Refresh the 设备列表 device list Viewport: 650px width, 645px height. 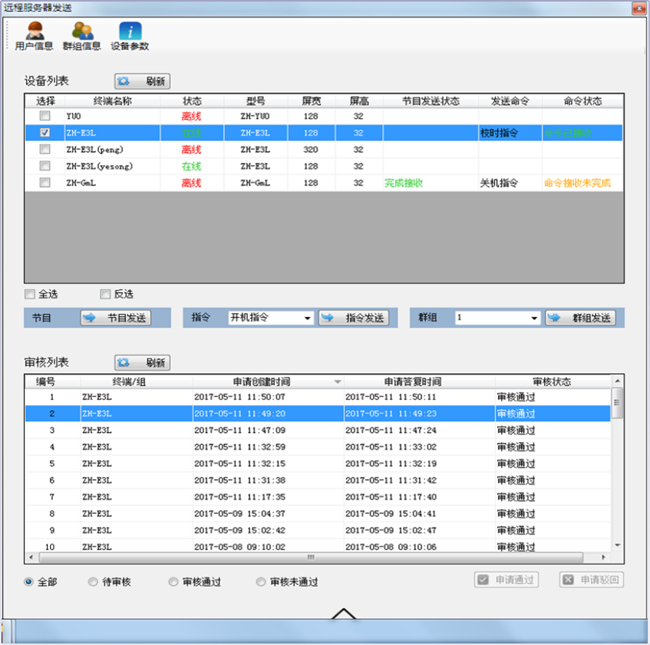tap(142, 81)
